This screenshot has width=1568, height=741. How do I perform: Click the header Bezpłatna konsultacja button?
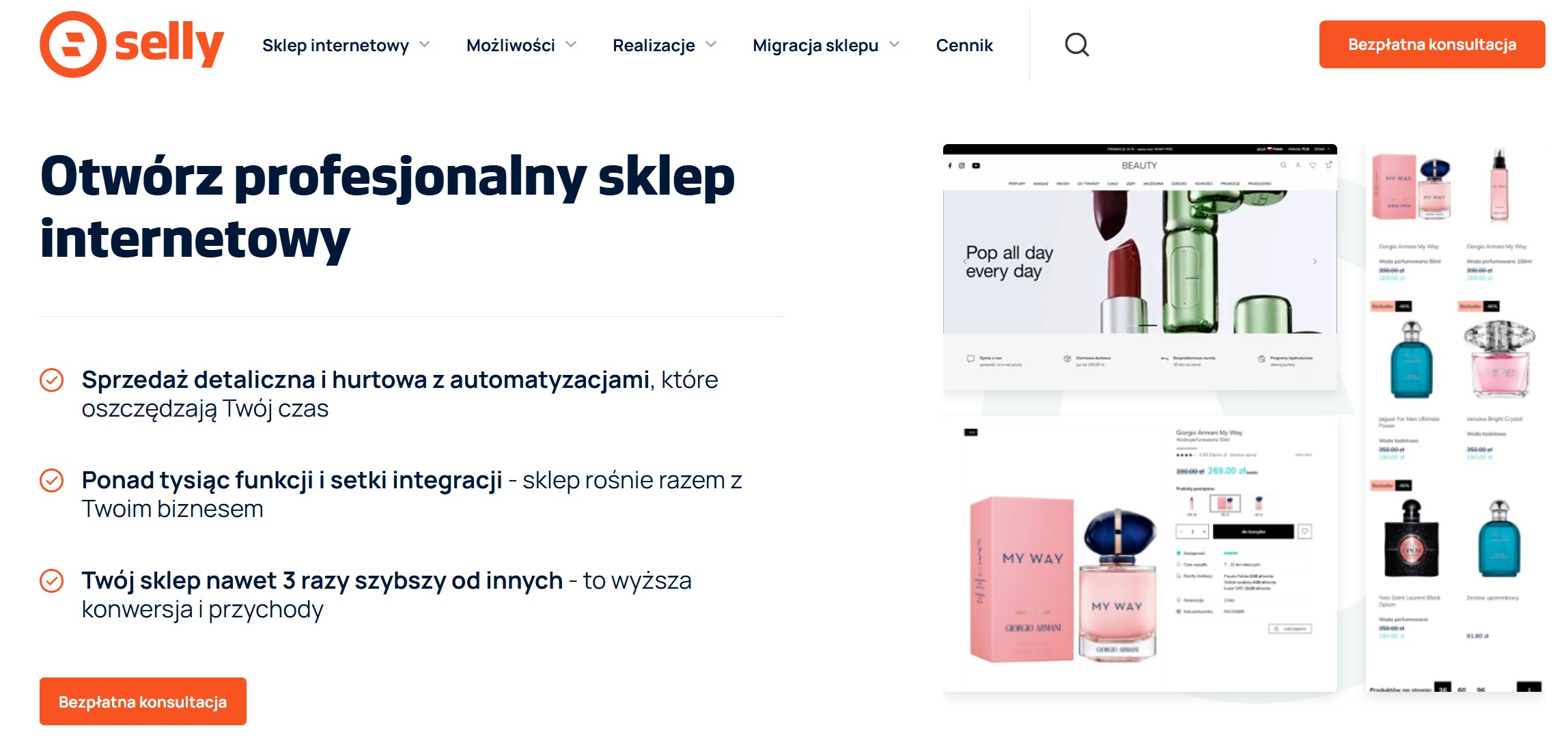pos(1432,44)
